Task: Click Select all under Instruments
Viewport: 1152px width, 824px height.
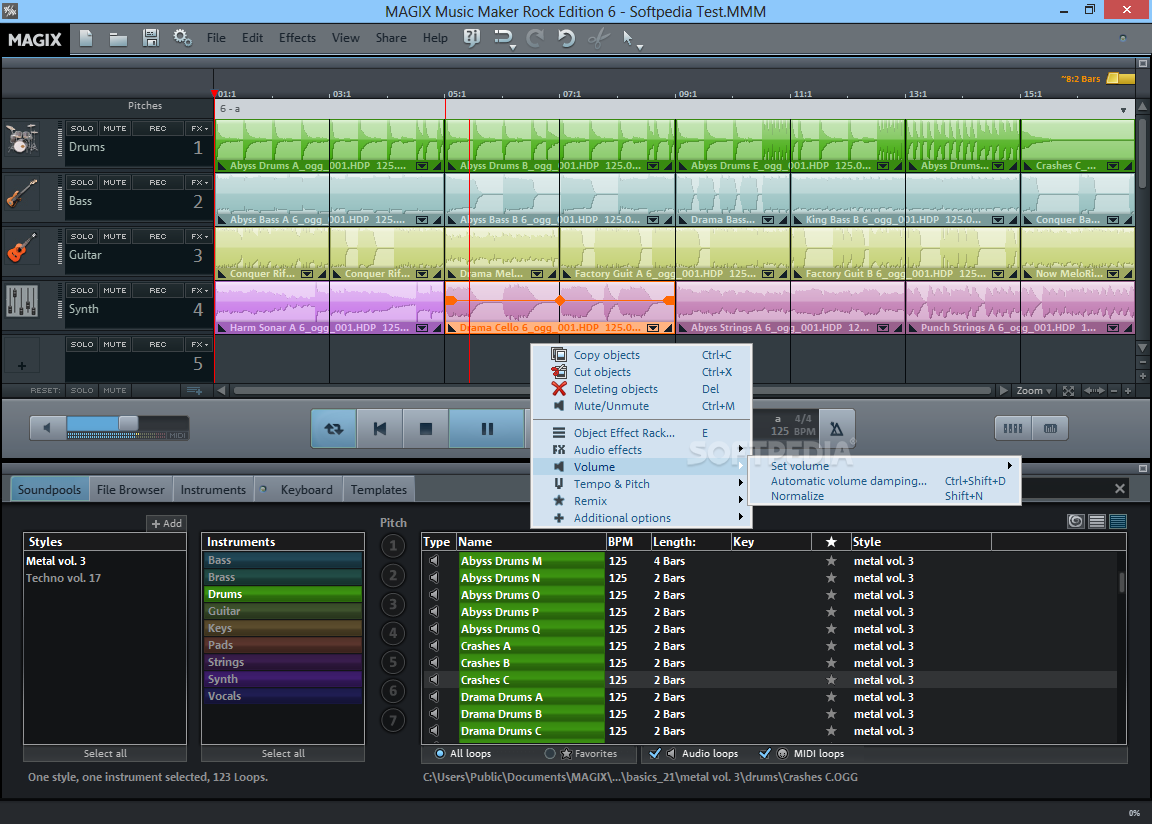Action: pyautogui.click(x=283, y=753)
